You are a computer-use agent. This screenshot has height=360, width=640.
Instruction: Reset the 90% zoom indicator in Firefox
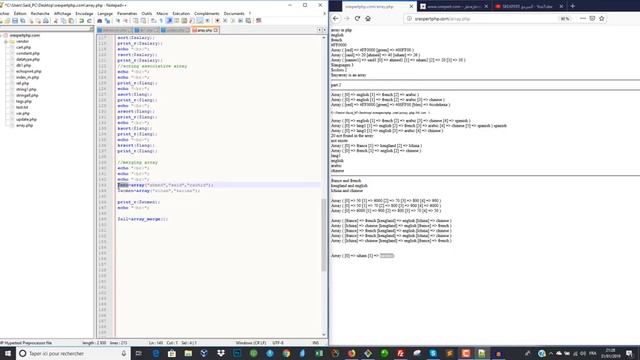(x=564, y=19)
